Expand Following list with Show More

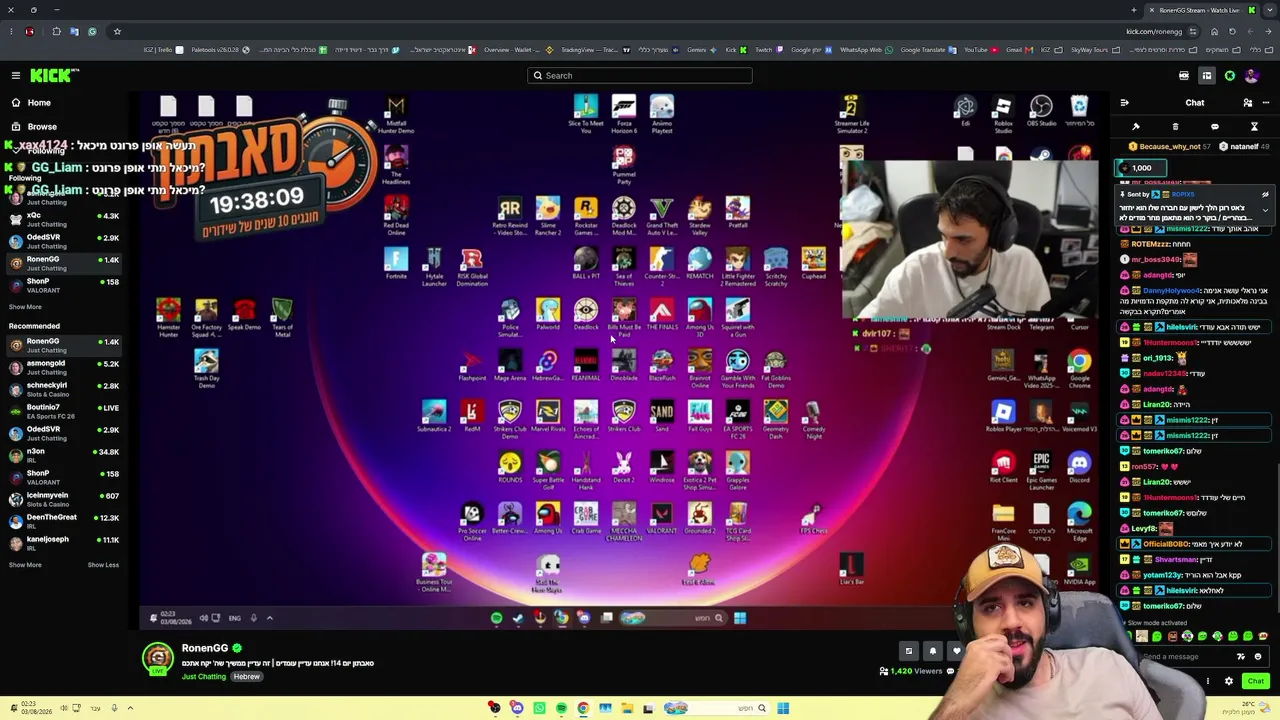coord(25,307)
